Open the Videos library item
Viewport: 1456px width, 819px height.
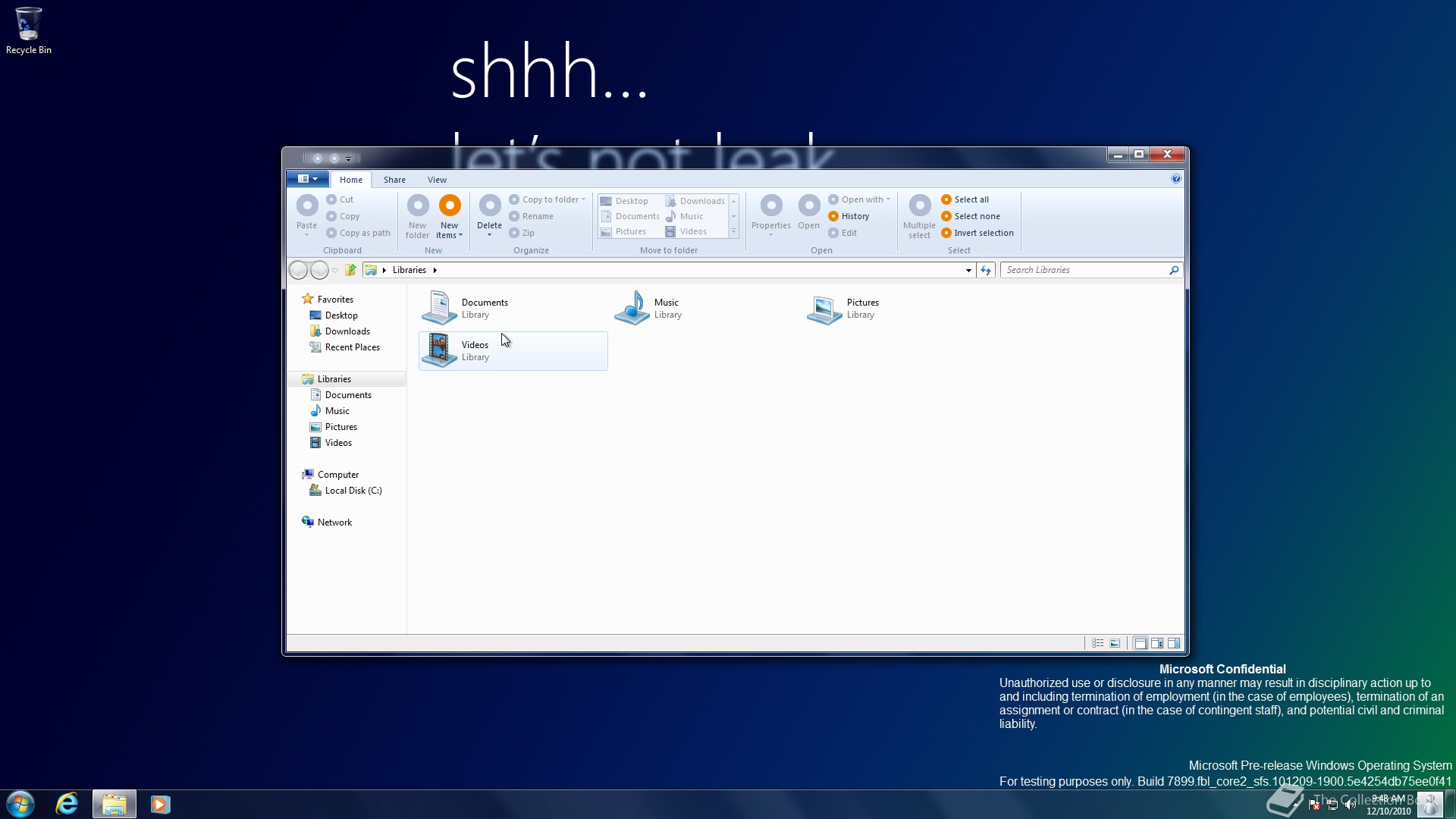tap(475, 350)
